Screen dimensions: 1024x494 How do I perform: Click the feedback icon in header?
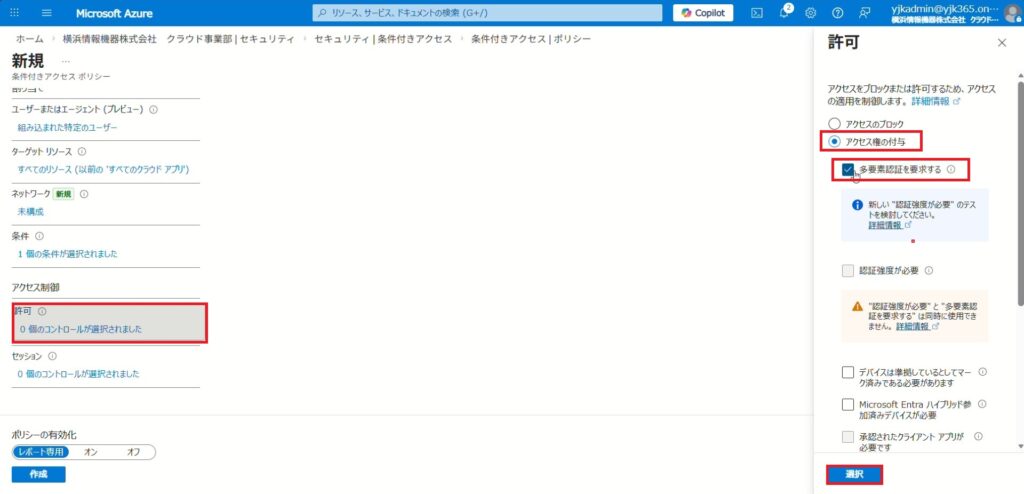[863, 13]
